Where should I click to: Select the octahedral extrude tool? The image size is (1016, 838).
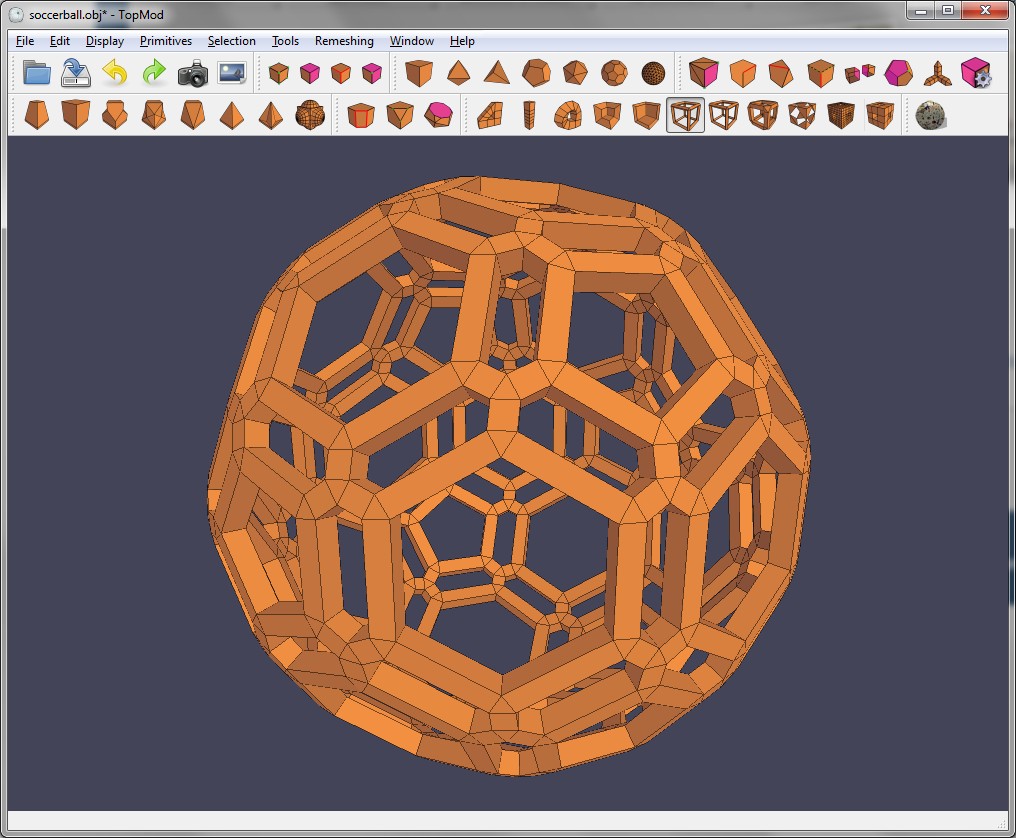pyautogui.click(x=192, y=115)
